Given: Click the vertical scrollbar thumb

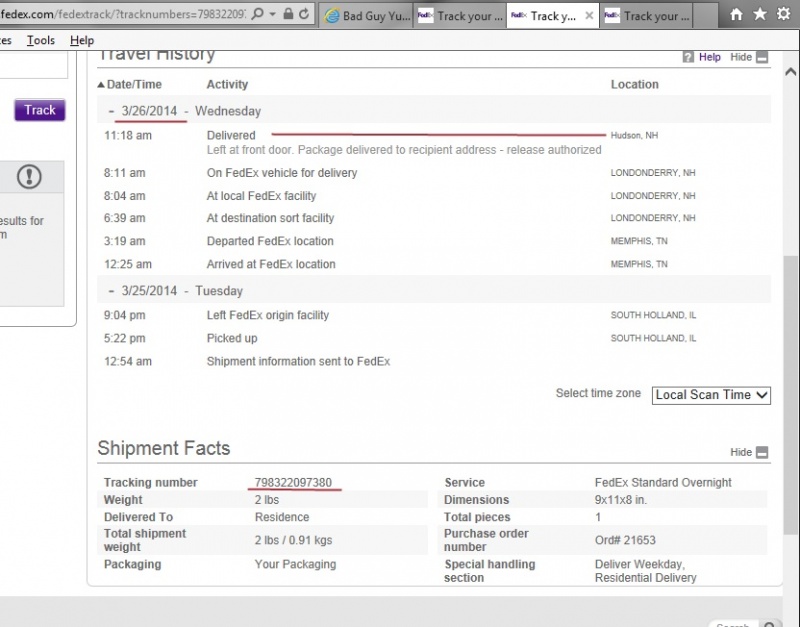Looking at the screenshot, I should [791, 394].
